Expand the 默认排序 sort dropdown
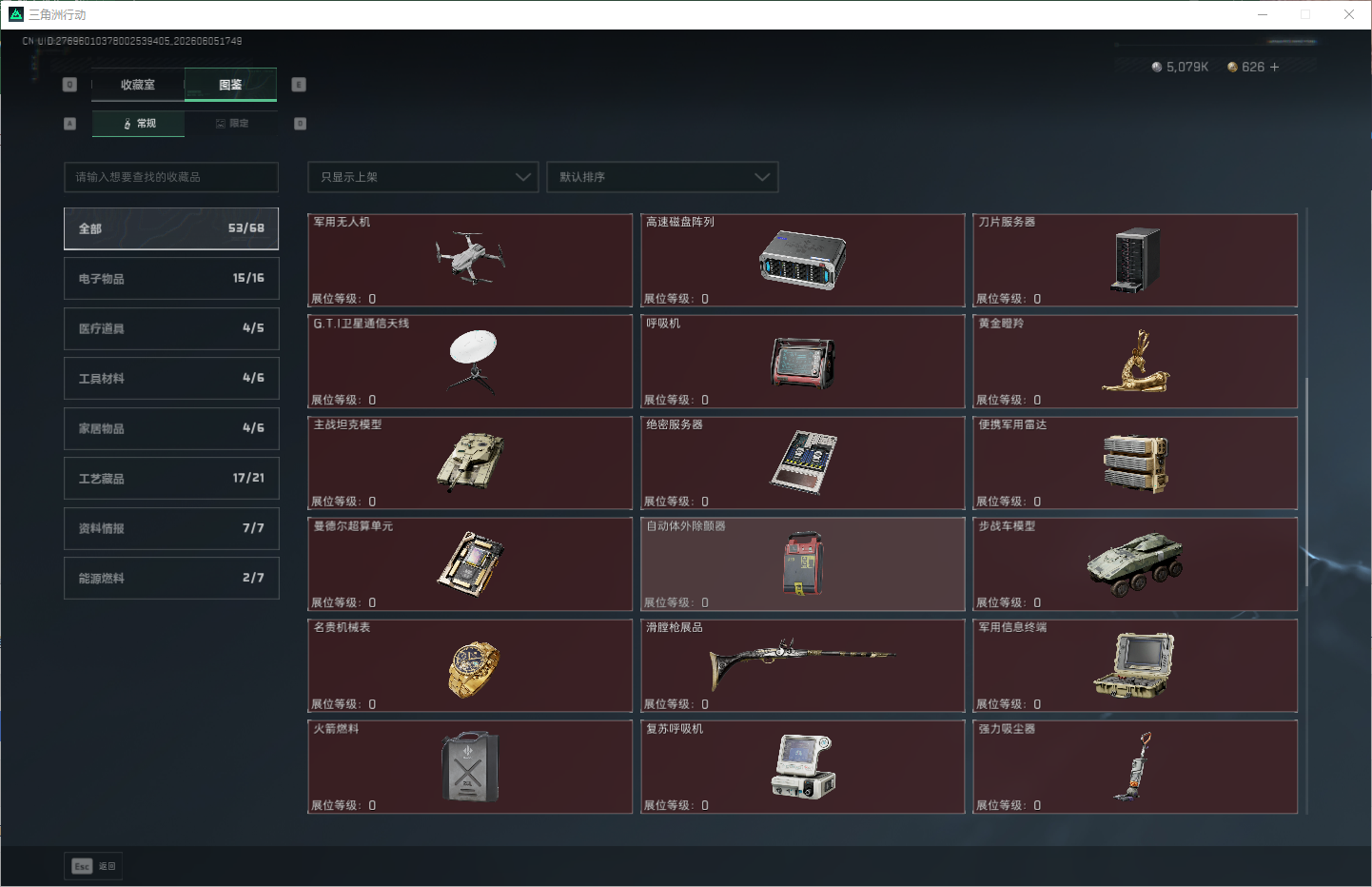 (x=662, y=177)
